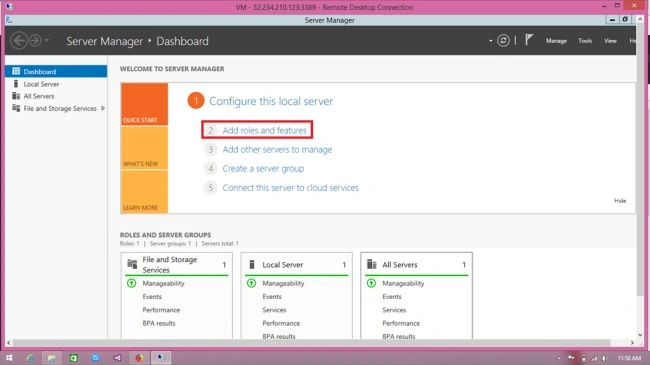This screenshot has height=365, width=650.
Task: Click the vertical scrollbar down arrow
Action: tap(640, 335)
